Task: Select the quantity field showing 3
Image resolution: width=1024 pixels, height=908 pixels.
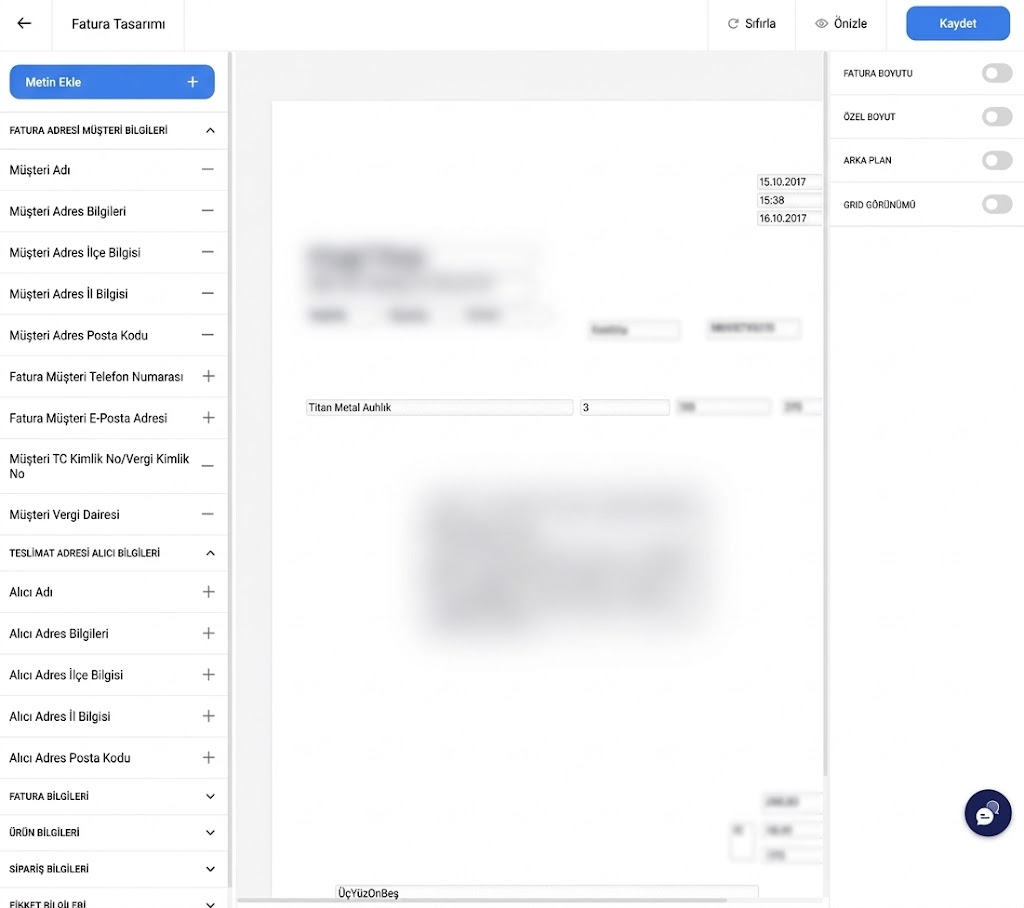Action: tap(624, 408)
